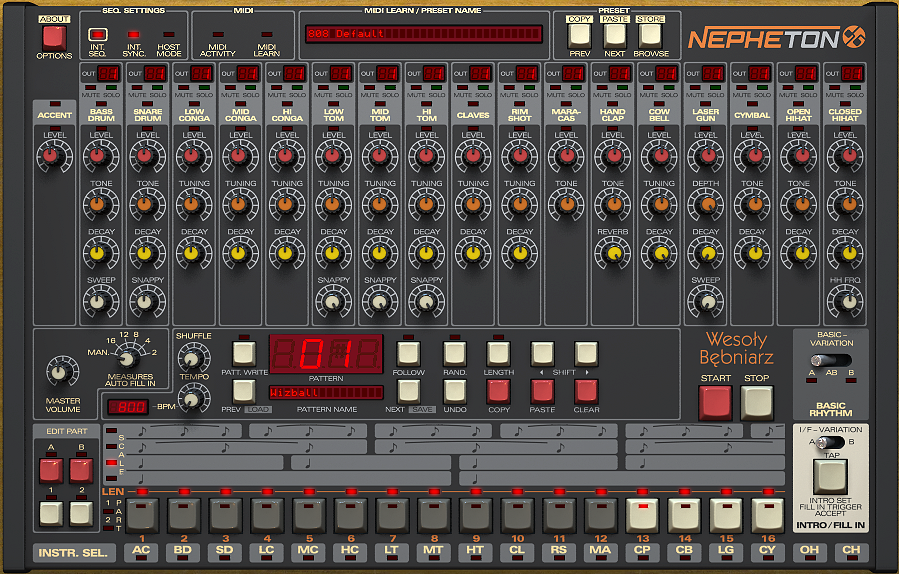The height and width of the screenshot is (574, 899).
Task: Open Cymbal output selector
Action: pos(758,73)
